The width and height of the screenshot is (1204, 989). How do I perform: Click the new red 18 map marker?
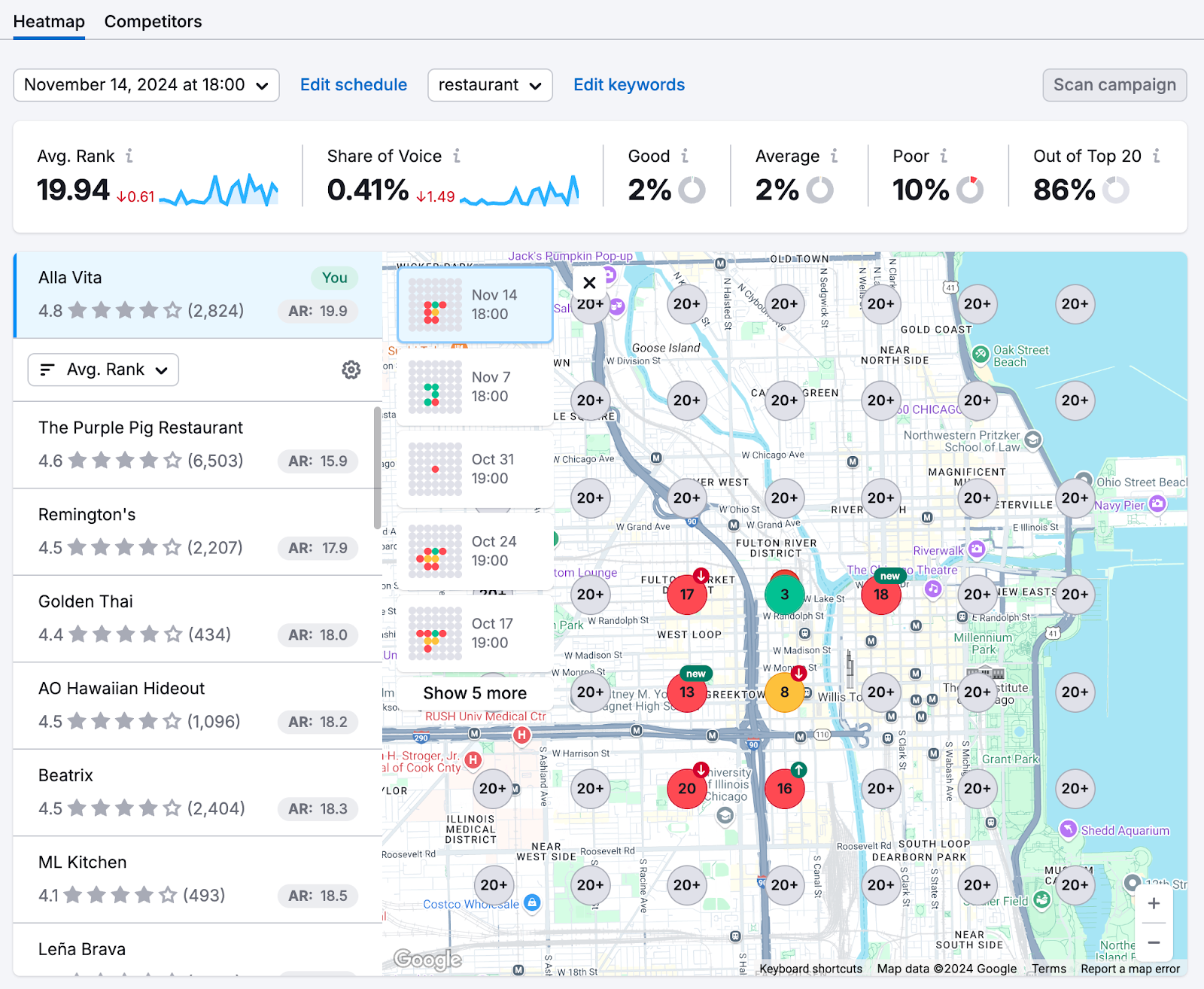tap(880, 595)
